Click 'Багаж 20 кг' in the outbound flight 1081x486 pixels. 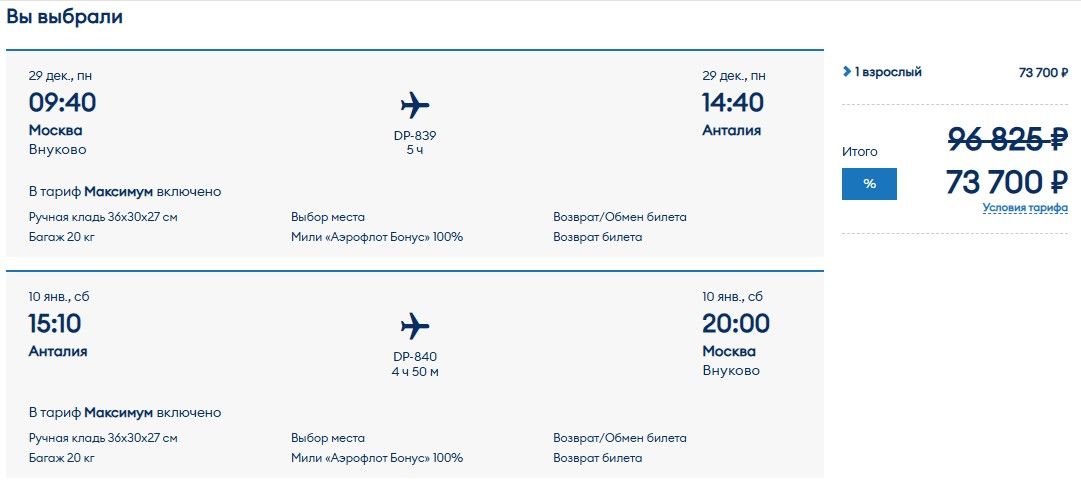(x=62, y=237)
